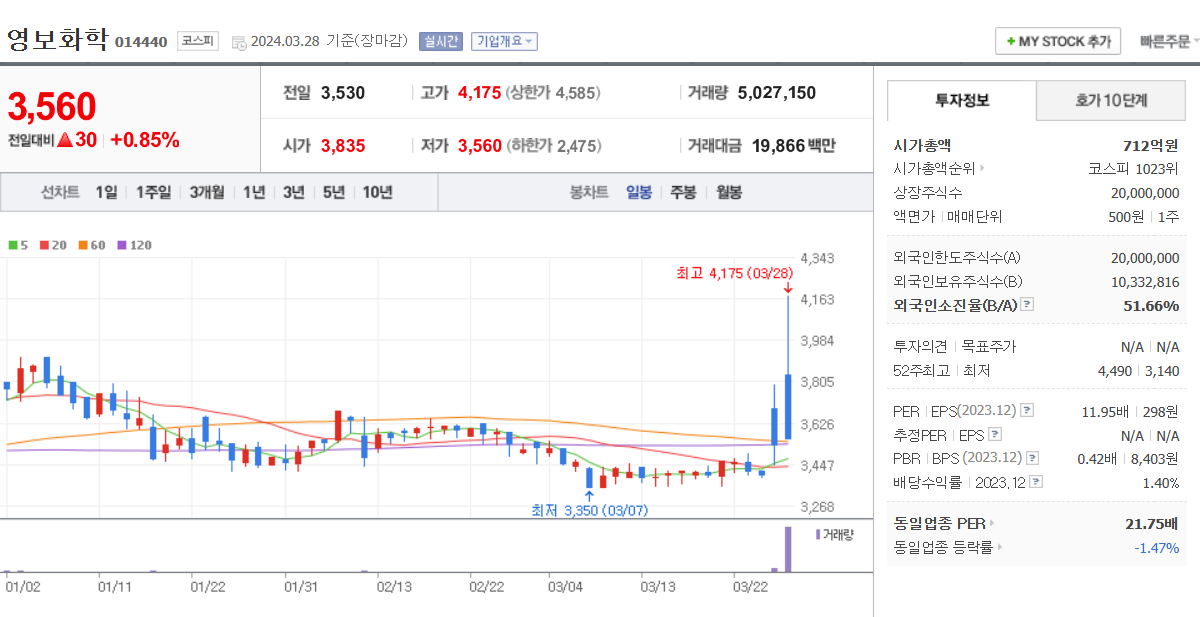Switch to the 투자정보 tab
Image resolution: width=1201 pixels, height=617 pixels.
(x=962, y=101)
